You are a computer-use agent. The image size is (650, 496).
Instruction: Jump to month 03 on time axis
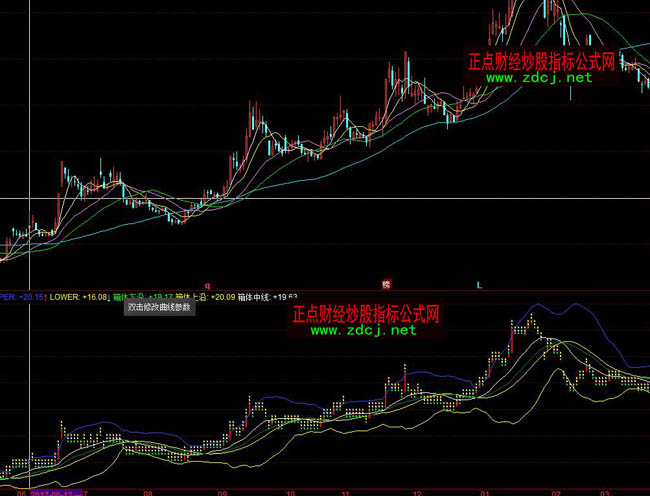(604, 492)
